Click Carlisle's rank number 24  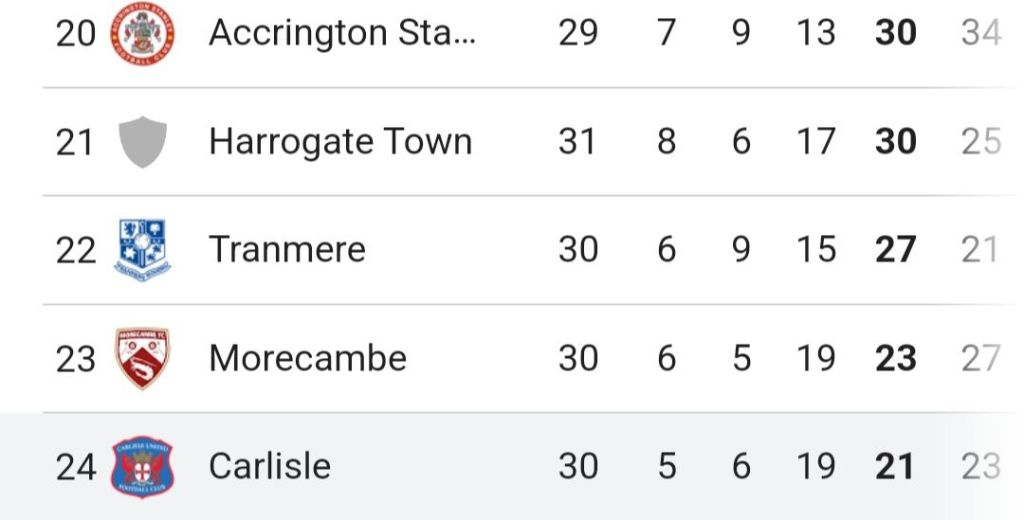point(75,466)
